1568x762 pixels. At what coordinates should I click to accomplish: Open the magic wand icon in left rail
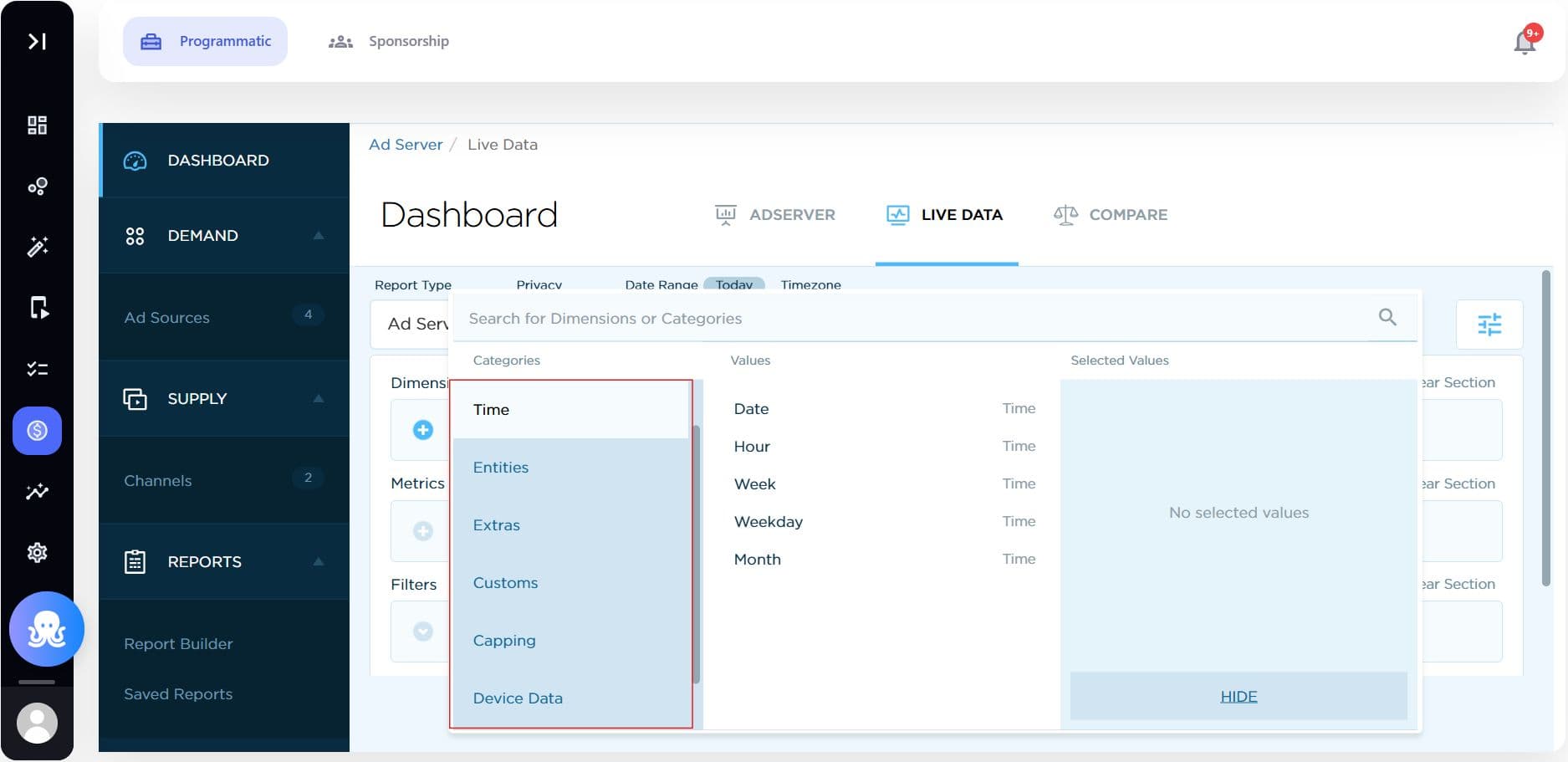coord(37,246)
